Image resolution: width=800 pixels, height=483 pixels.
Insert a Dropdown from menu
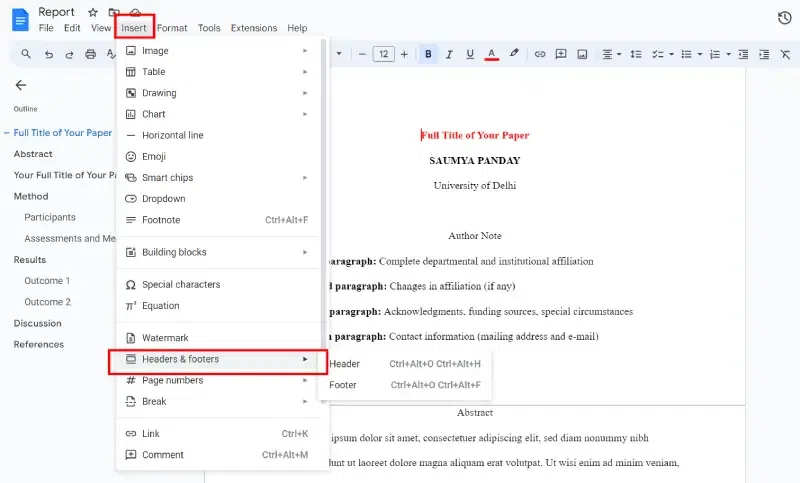[218, 199]
